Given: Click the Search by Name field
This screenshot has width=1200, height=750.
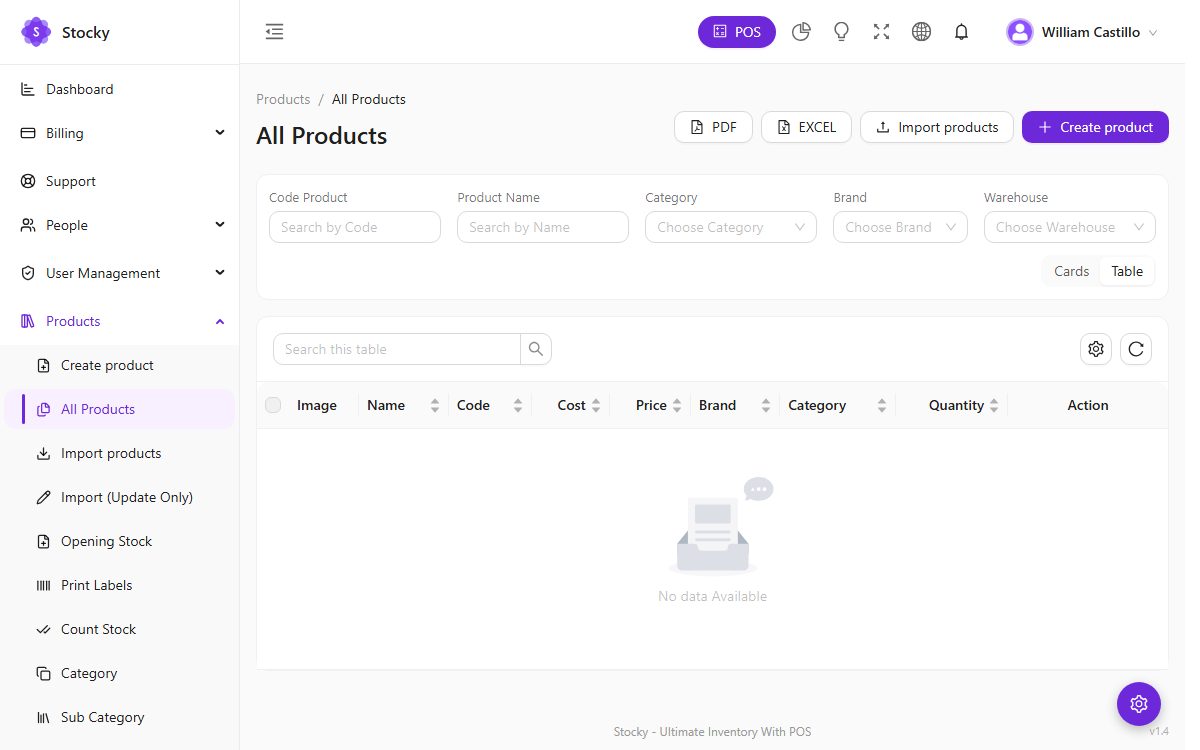Looking at the screenshot, I should [x=543, y=227].
